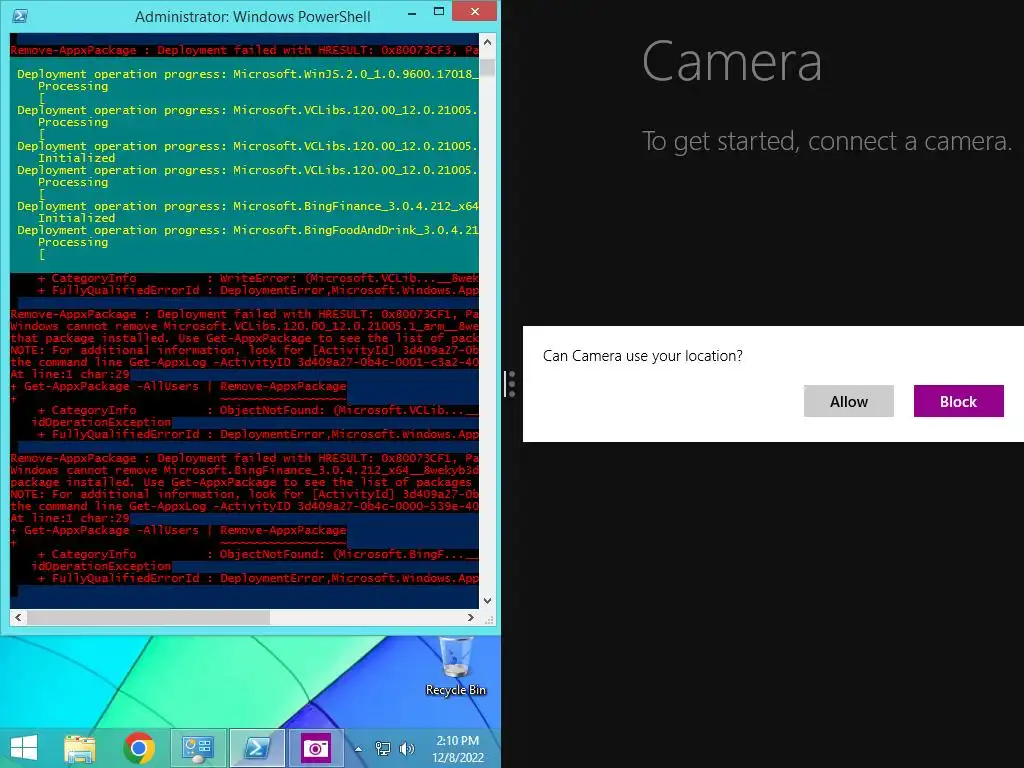The image size is (1024, 768).
Task: Click the split-screen divider handle
Action: coord(511,384)
